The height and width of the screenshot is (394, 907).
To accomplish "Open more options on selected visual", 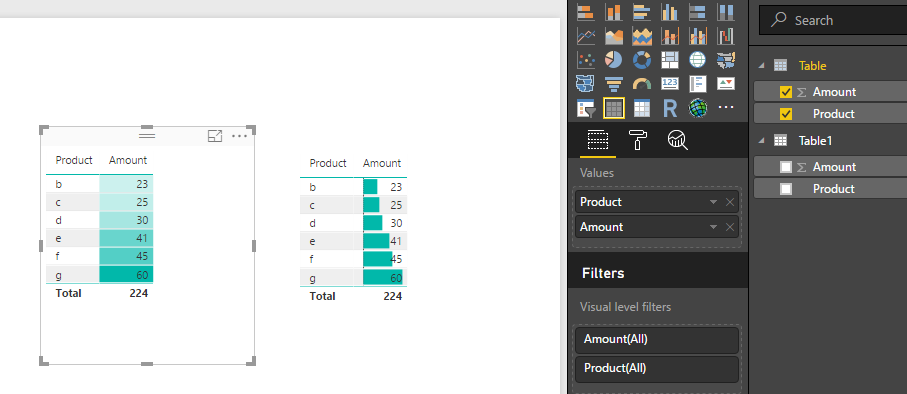I will coord(239,136).
